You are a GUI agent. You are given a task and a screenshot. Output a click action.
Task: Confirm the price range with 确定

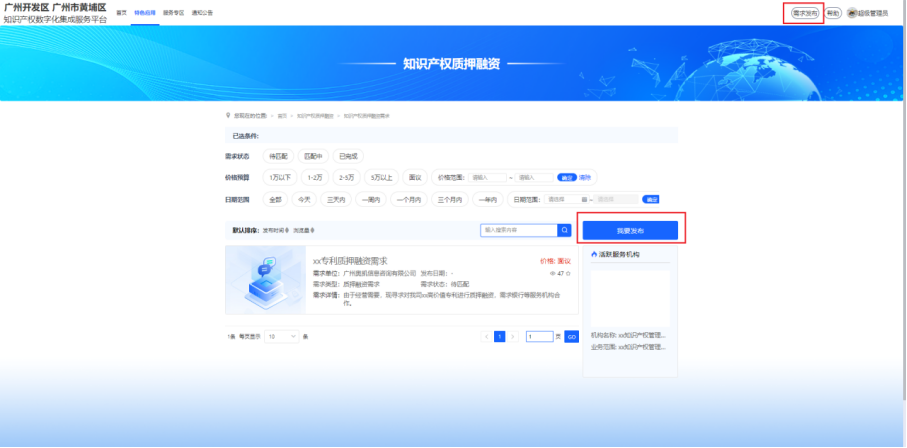566,177
